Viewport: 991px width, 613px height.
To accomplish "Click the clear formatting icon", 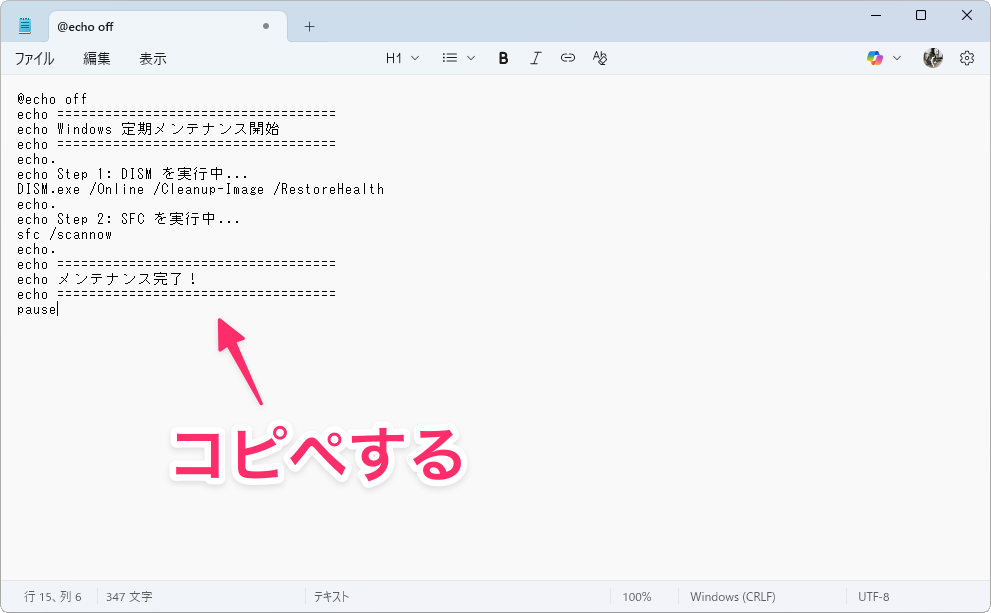I will [600, 58].
